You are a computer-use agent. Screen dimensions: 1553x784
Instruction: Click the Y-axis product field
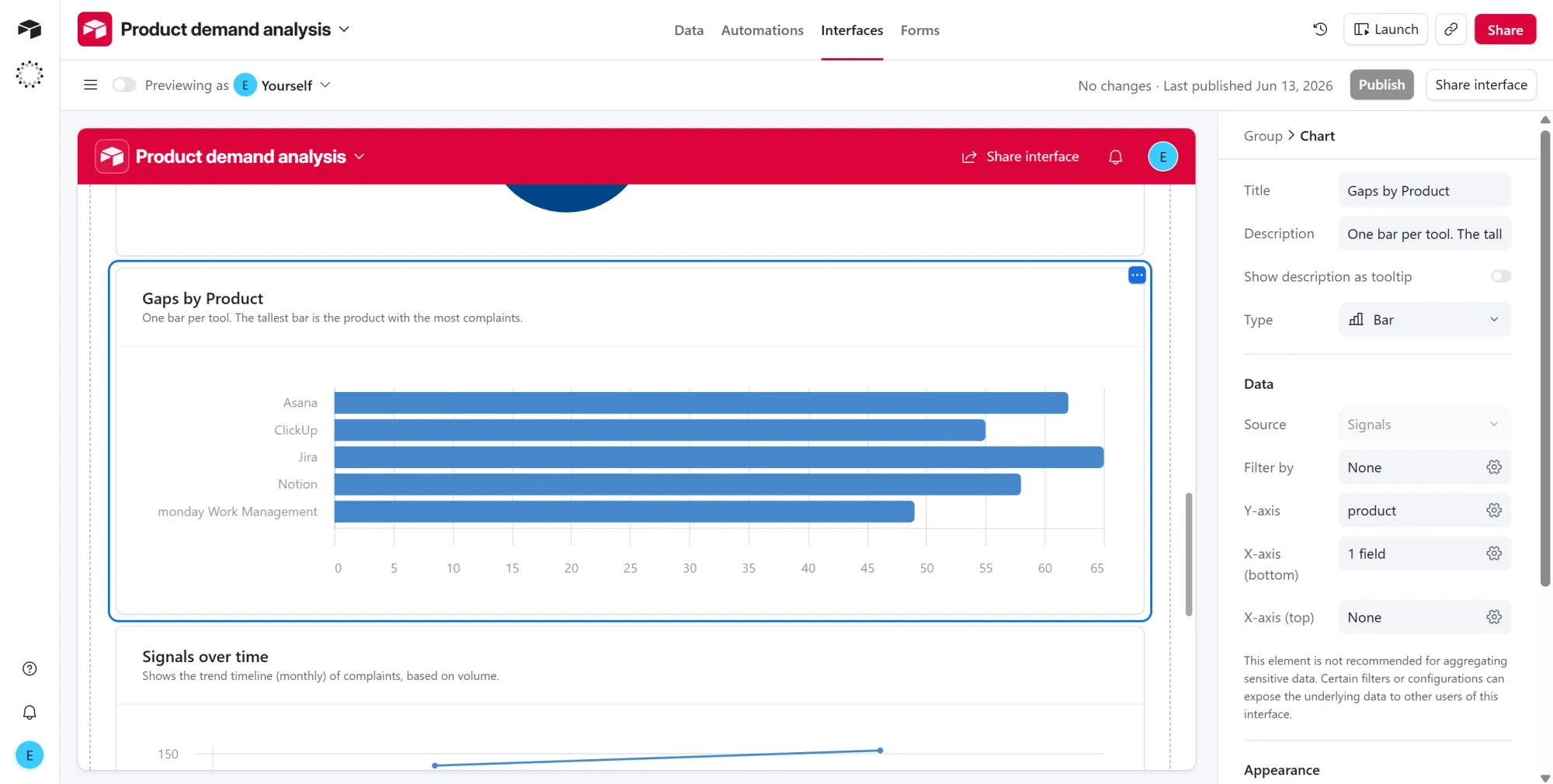[x=1424, y=510]
